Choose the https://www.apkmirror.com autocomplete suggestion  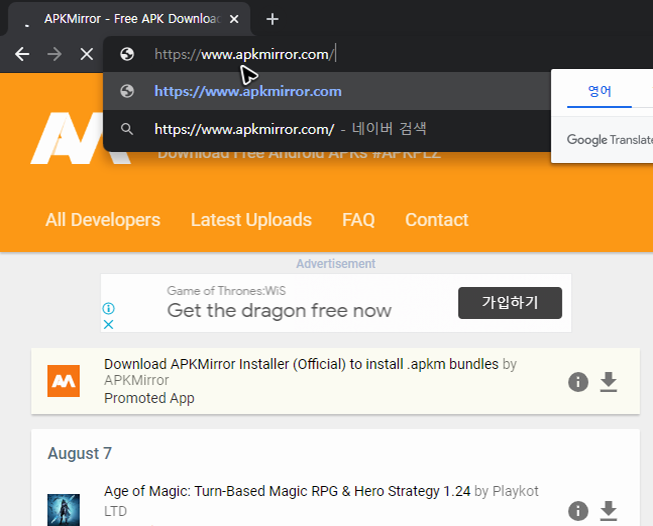(327, 91)
